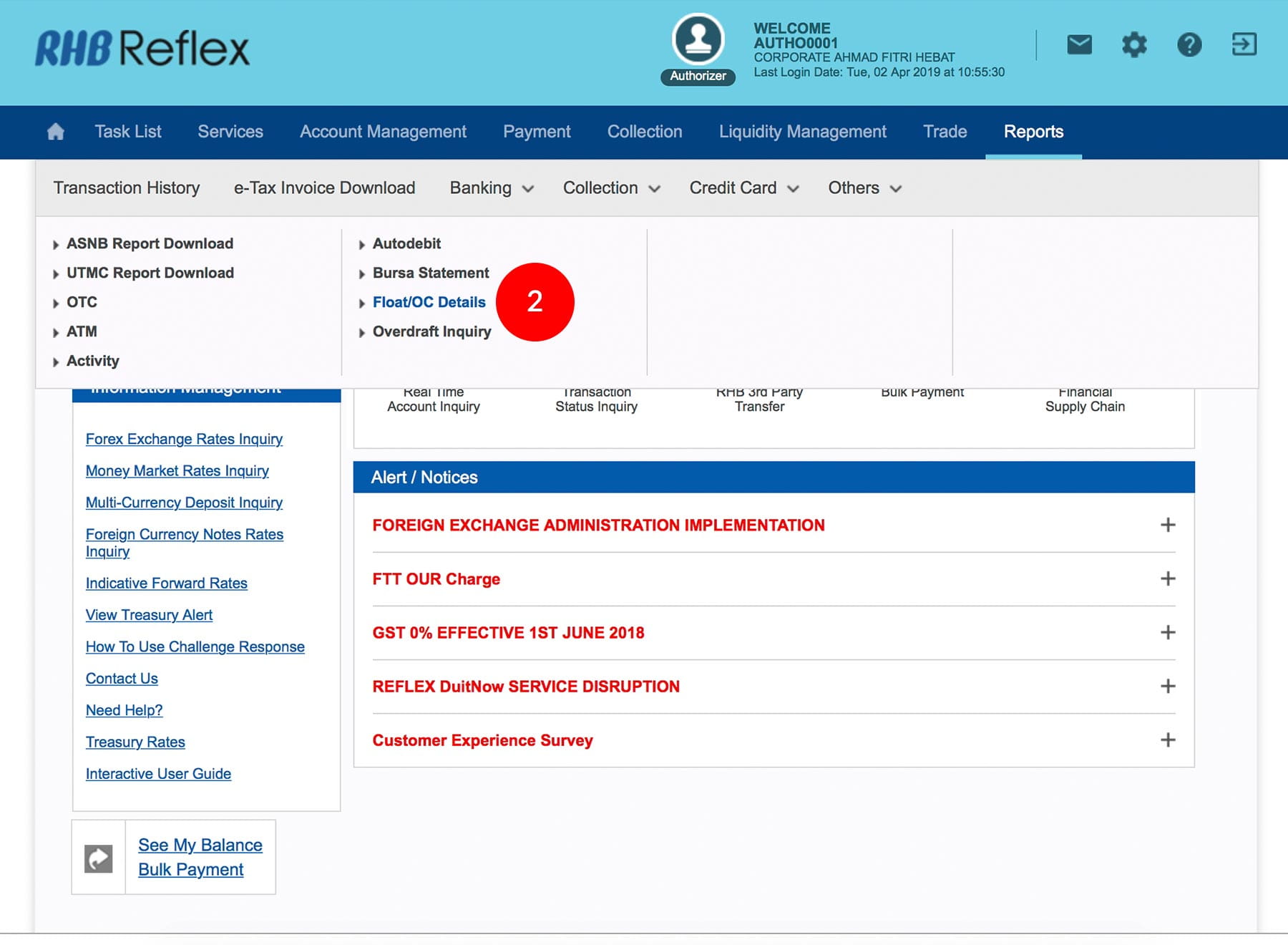
Task: Click the help question mark icon
Action: pos(1189,45)
